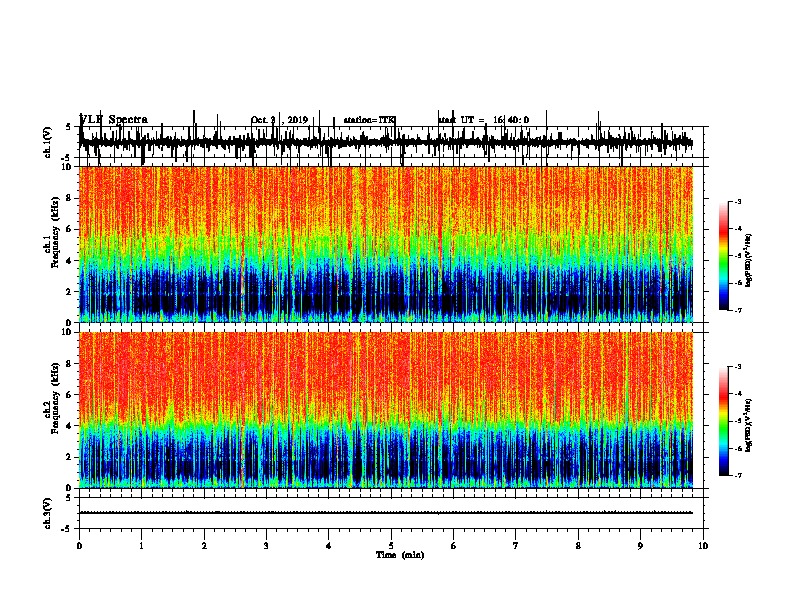Click the "7" tick label on time axis

[516, 546]
